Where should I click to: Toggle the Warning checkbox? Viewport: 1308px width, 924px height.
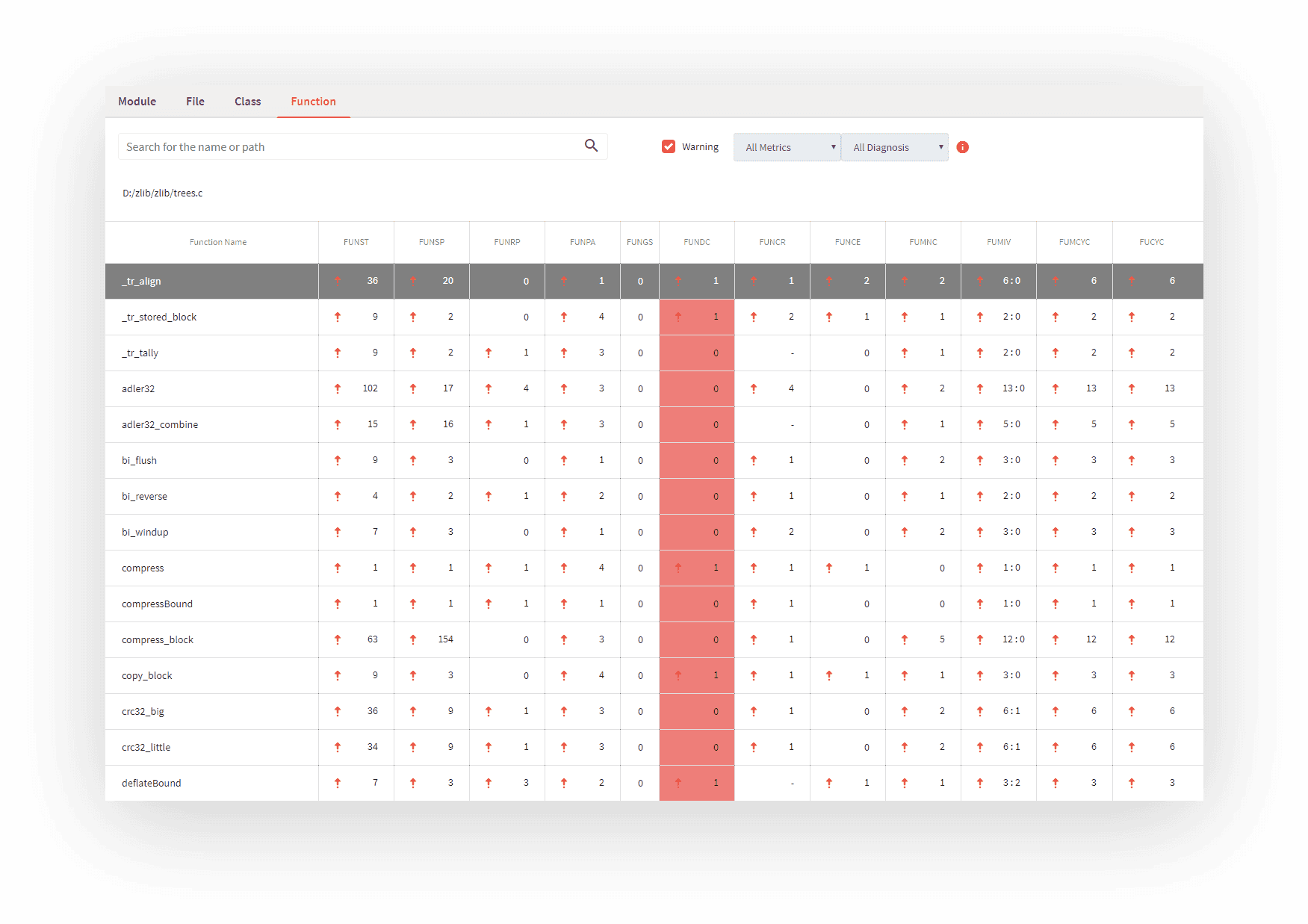669,146
